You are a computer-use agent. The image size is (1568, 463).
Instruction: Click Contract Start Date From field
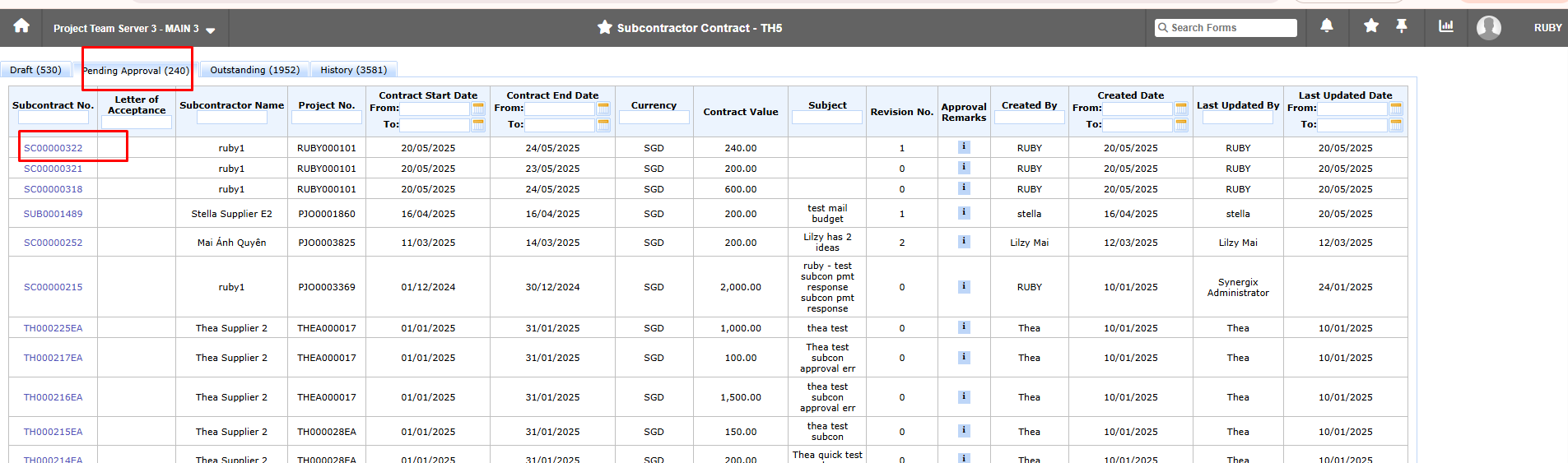tap(435, 109)
